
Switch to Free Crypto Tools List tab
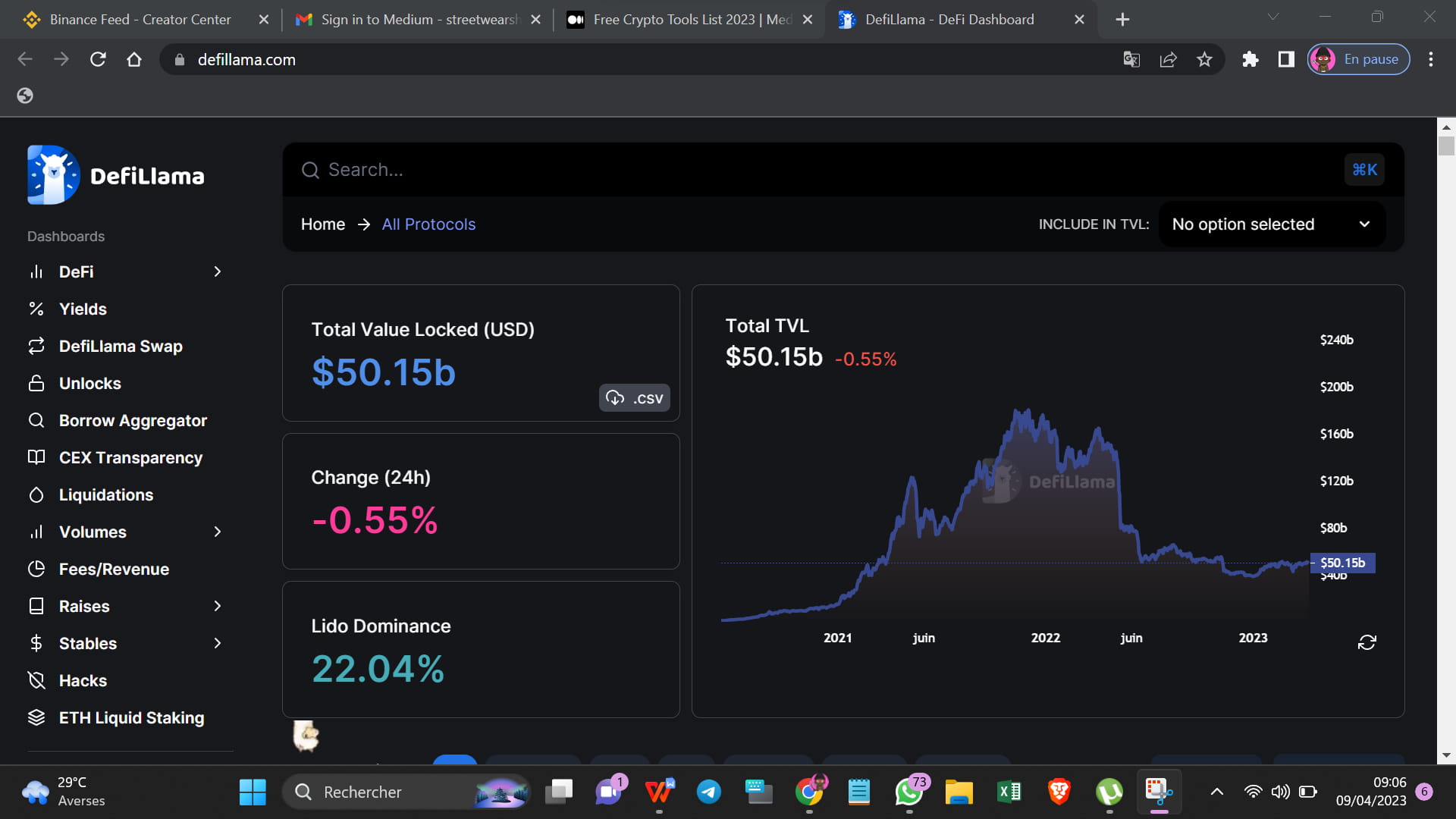coord(690,20)
